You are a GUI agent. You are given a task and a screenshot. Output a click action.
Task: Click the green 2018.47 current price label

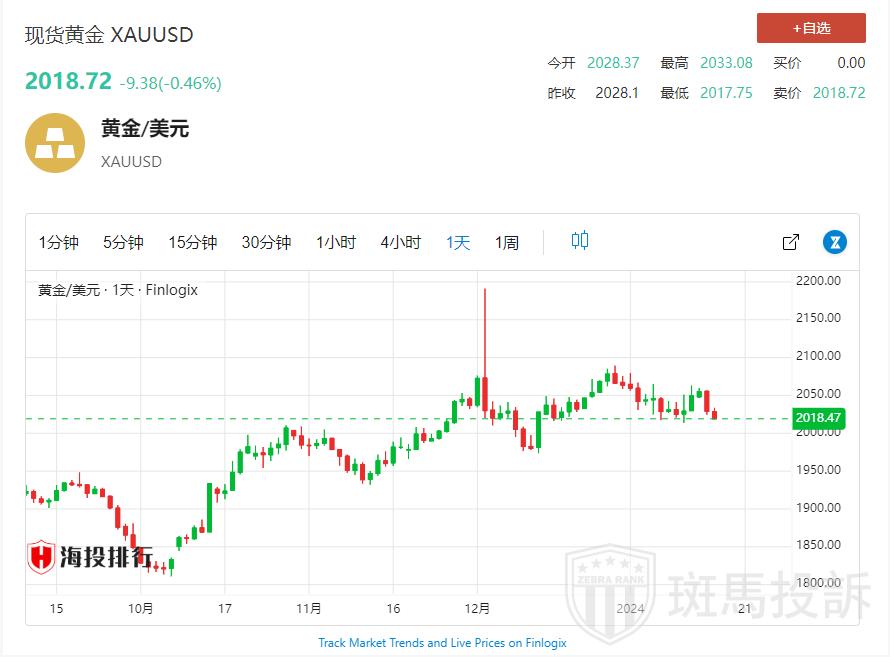(x=819, y=418)
